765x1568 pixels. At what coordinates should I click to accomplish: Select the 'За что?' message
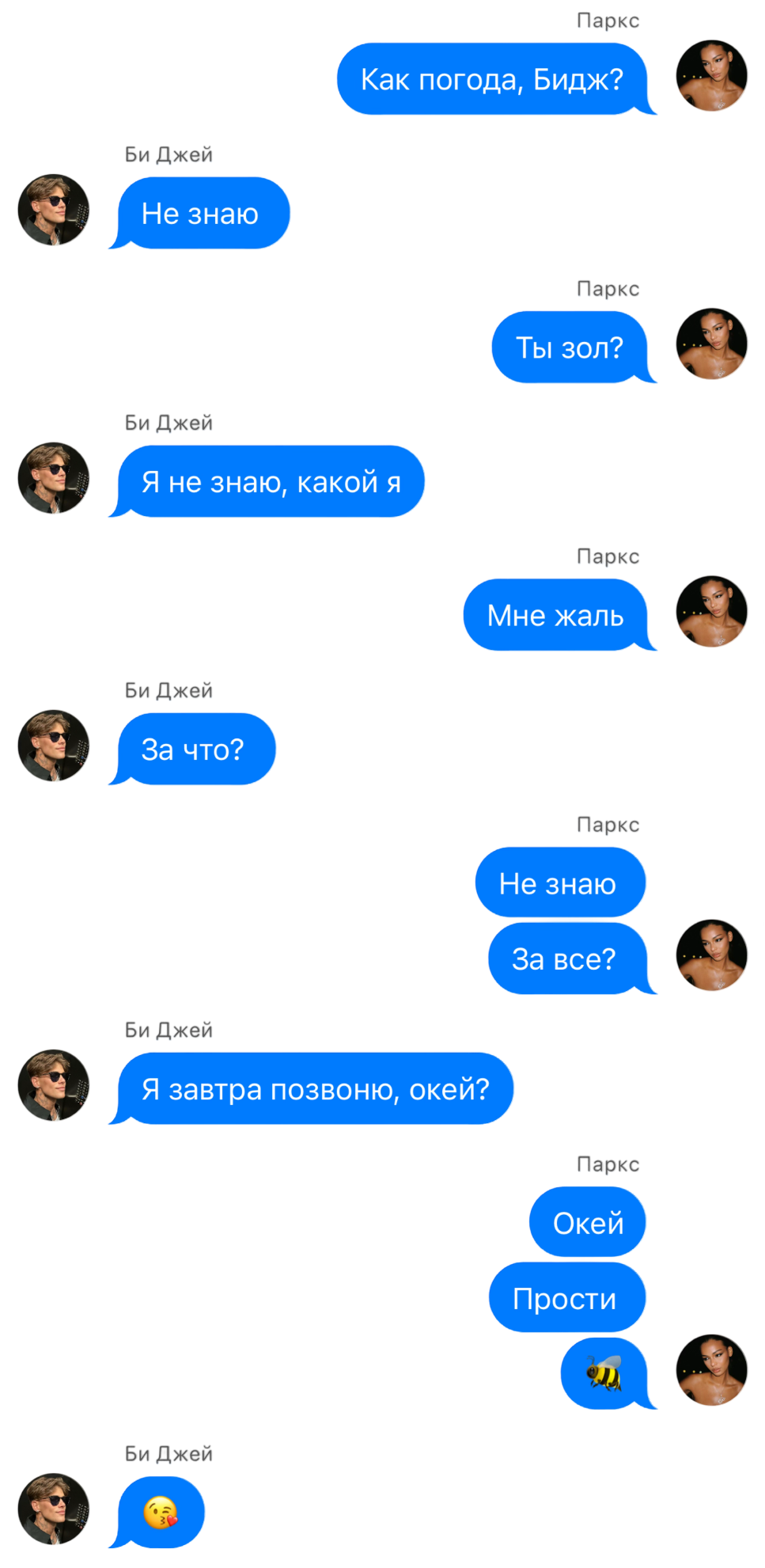(x=193, y=749)
